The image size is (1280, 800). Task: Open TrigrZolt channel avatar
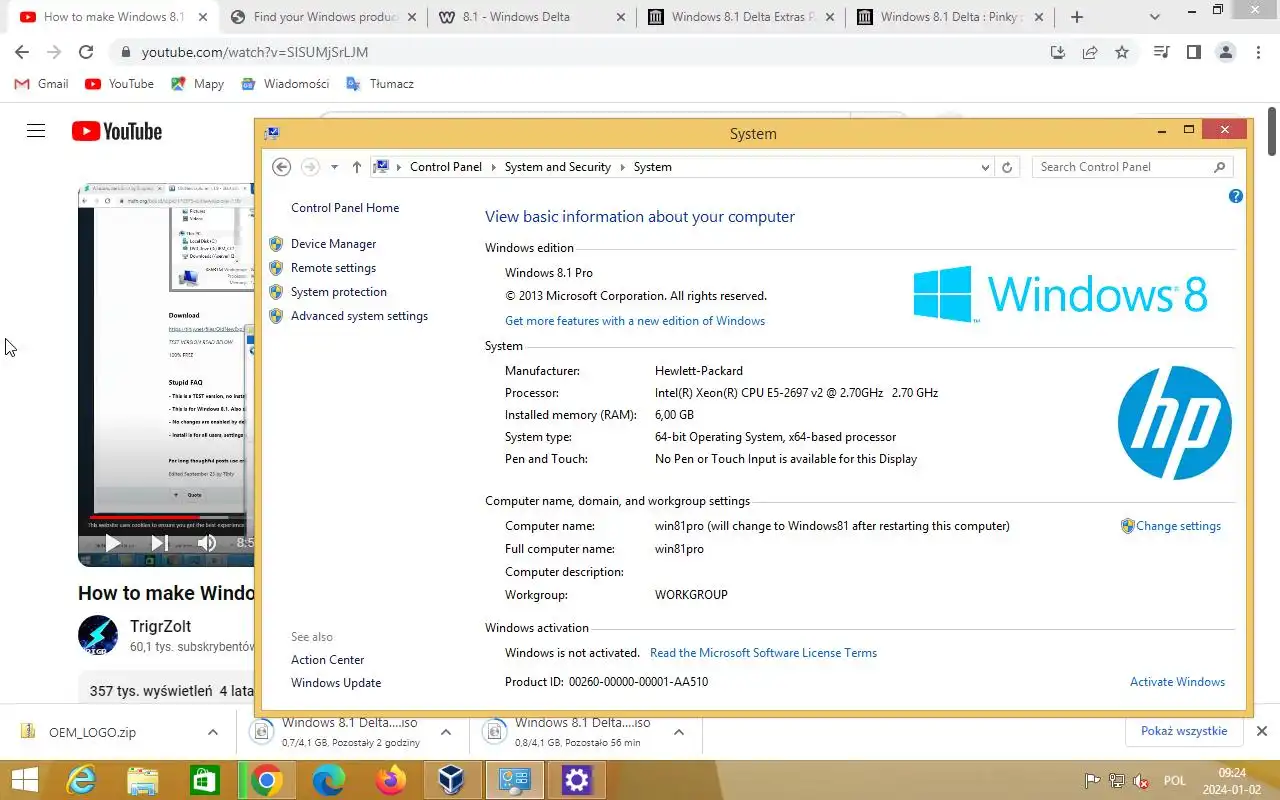tap(98, 635)
